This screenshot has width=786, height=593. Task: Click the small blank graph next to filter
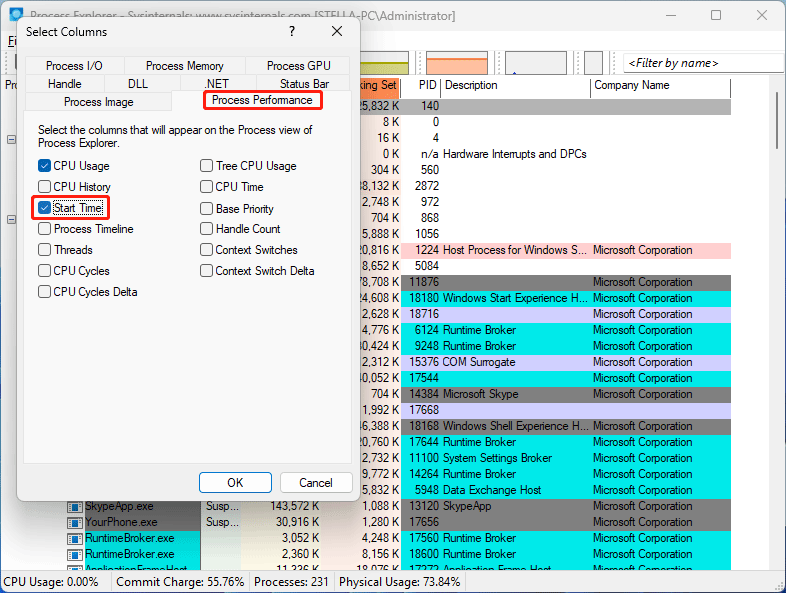tap(594, 63)
